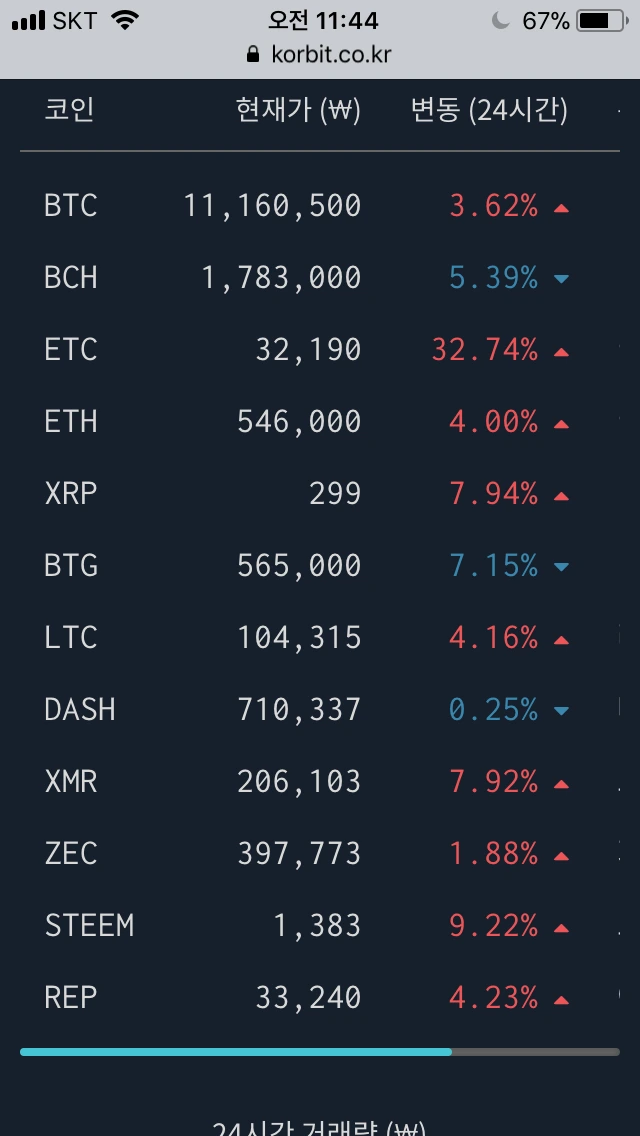Tap the red up arrow beside BTC
The image size is (640, 1136).
[561, 209]
